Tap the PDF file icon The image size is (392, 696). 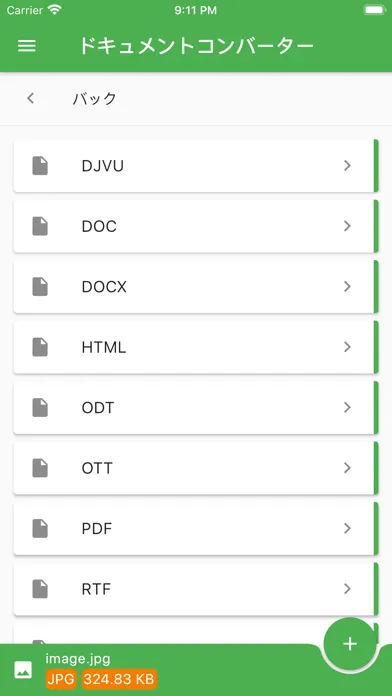point(40,528)
